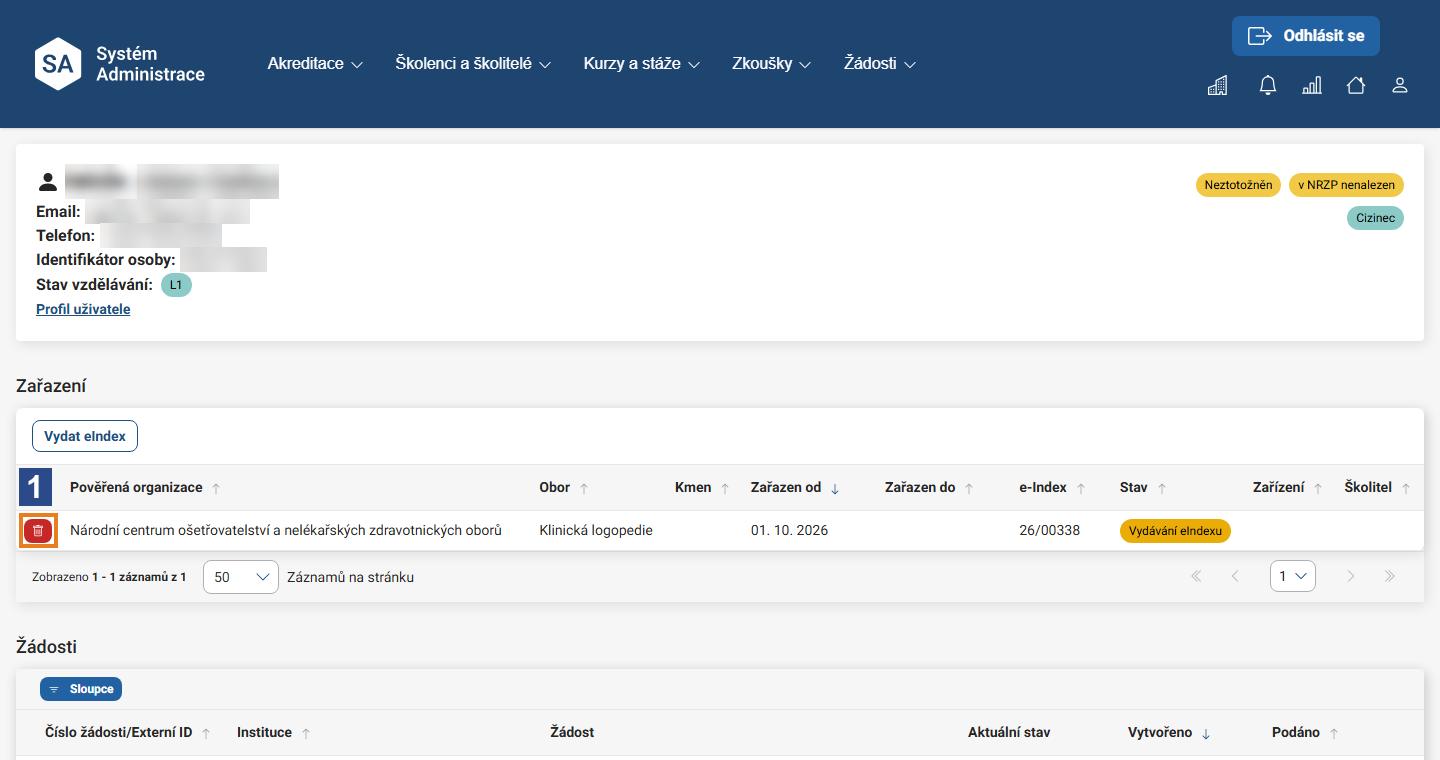This screenshot has height=760, width=1440.
Task: Open the 50 records per page dropdown
Action: (x=241, y=577)
